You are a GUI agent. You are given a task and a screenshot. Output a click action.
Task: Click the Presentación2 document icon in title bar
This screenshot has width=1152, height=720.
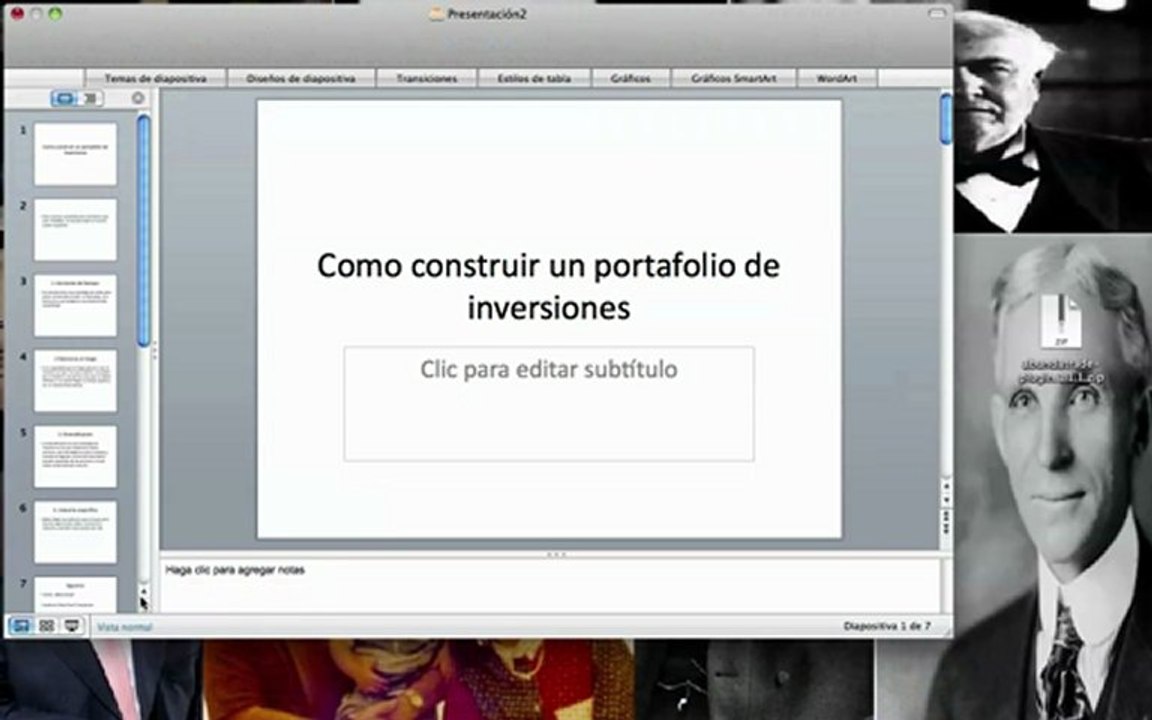click(436, 14)
